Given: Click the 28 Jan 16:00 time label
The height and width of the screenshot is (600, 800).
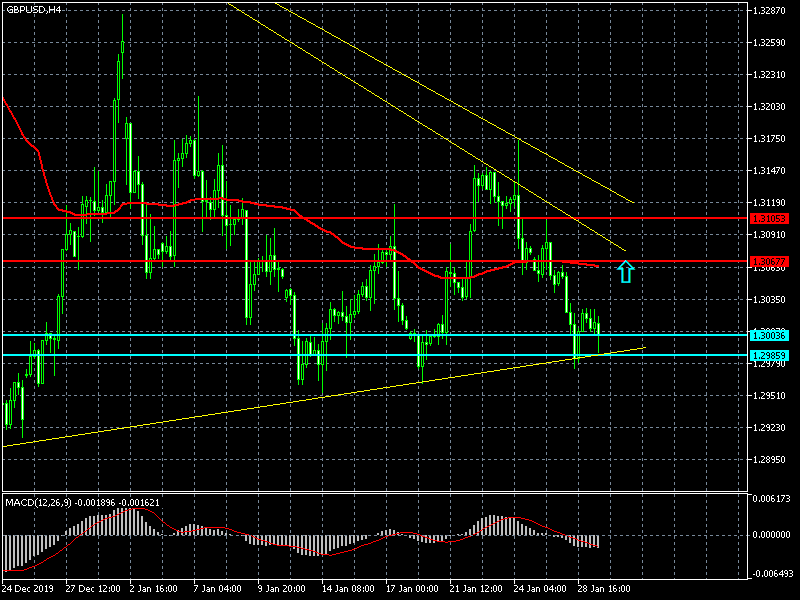Looking at the screenshot, I should [604, 589].
